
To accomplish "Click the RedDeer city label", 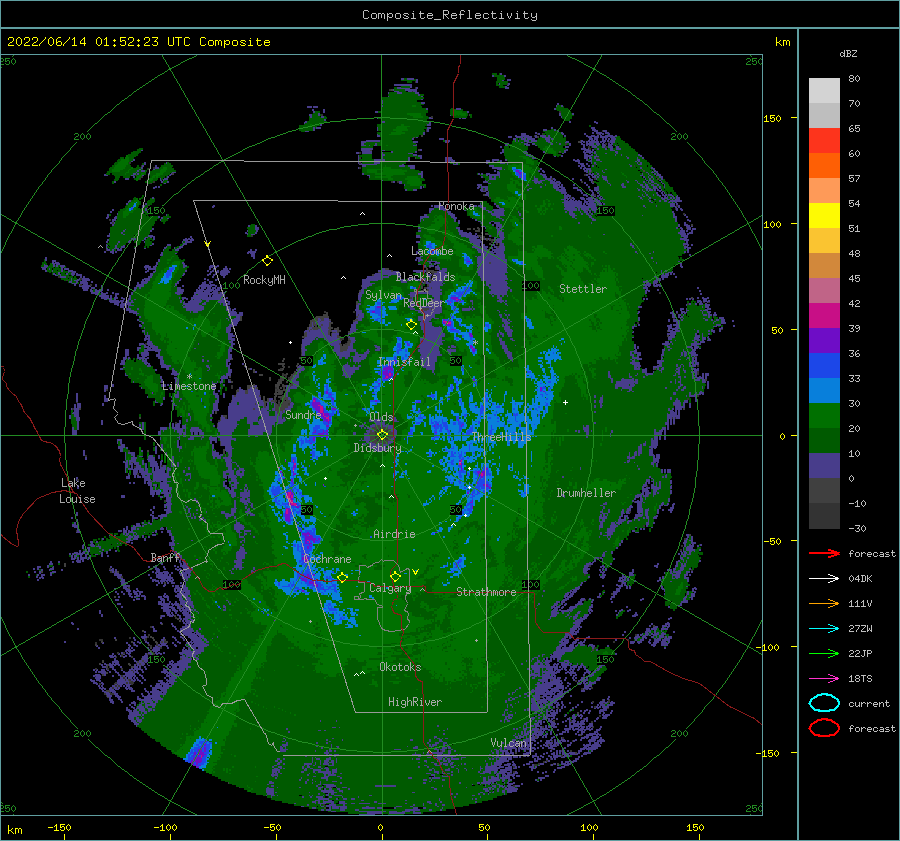I will (x=424, y=303).
